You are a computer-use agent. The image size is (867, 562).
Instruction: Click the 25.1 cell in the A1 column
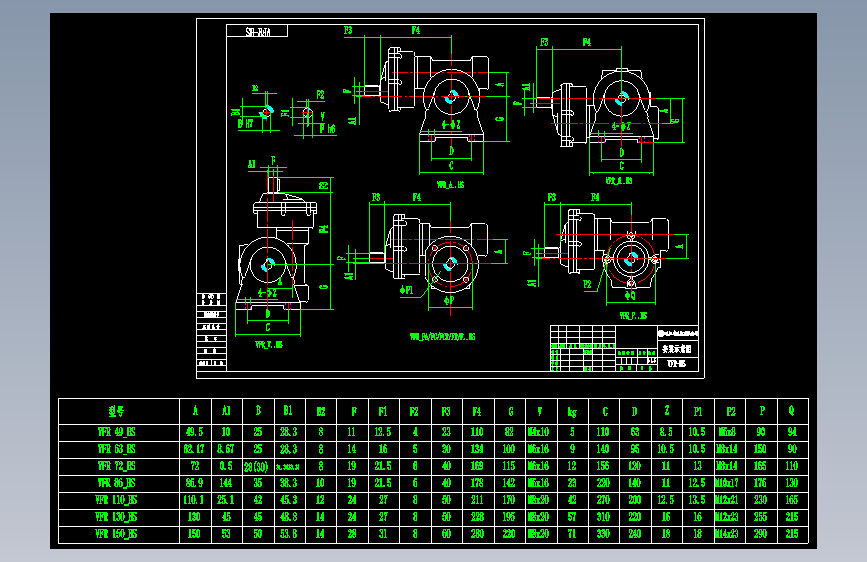click(226, 500)
